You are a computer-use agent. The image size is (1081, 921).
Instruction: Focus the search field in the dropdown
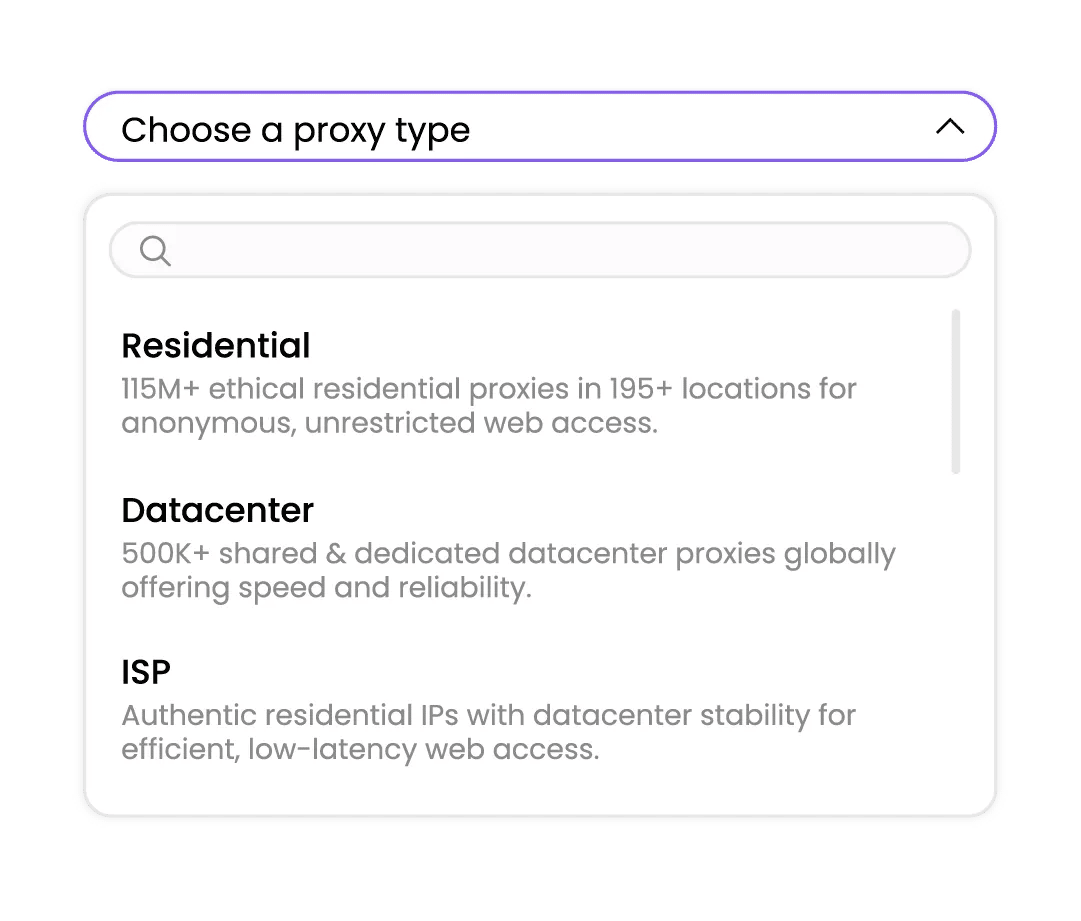(560, 250)
